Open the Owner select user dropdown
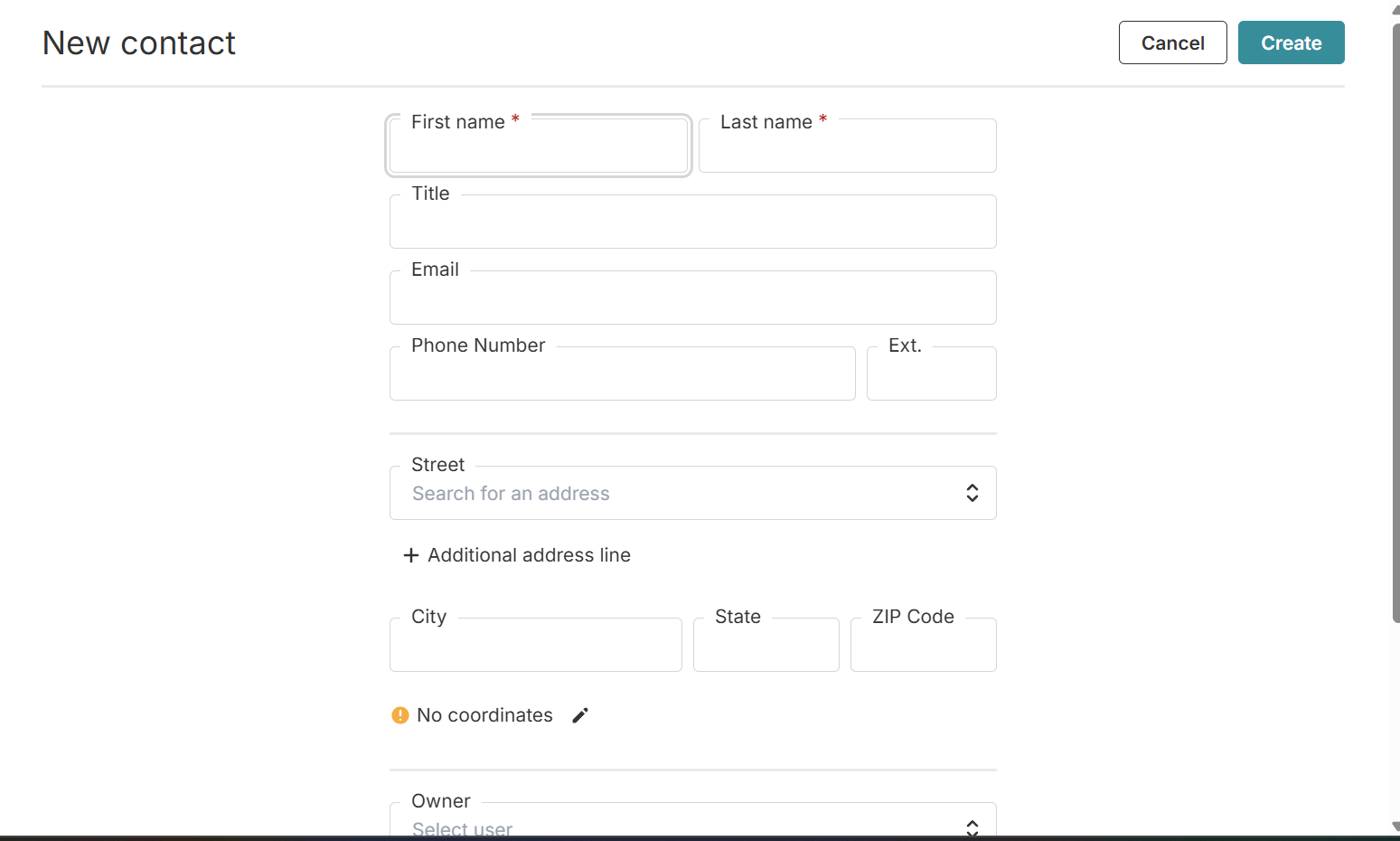Viewport: 1400px width, 841px height. 693,821
